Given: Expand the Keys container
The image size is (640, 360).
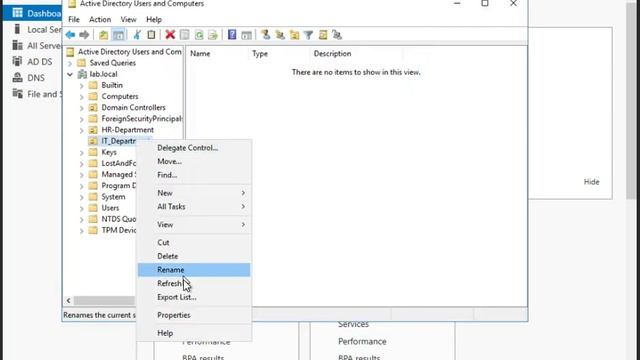Looking at the screenshot, I should coord(81,153).
